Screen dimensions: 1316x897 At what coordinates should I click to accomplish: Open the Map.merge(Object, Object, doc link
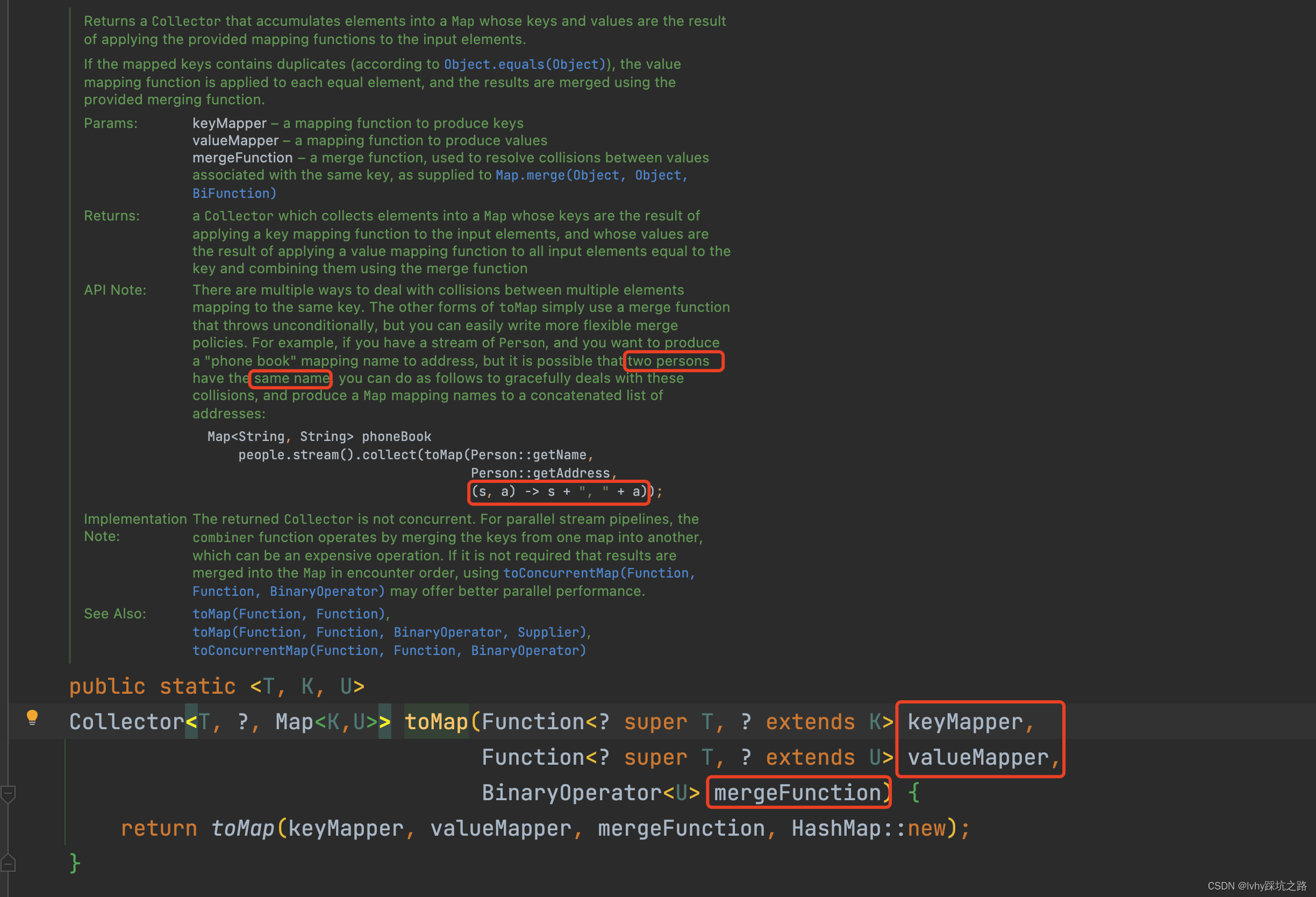point(591,175)
